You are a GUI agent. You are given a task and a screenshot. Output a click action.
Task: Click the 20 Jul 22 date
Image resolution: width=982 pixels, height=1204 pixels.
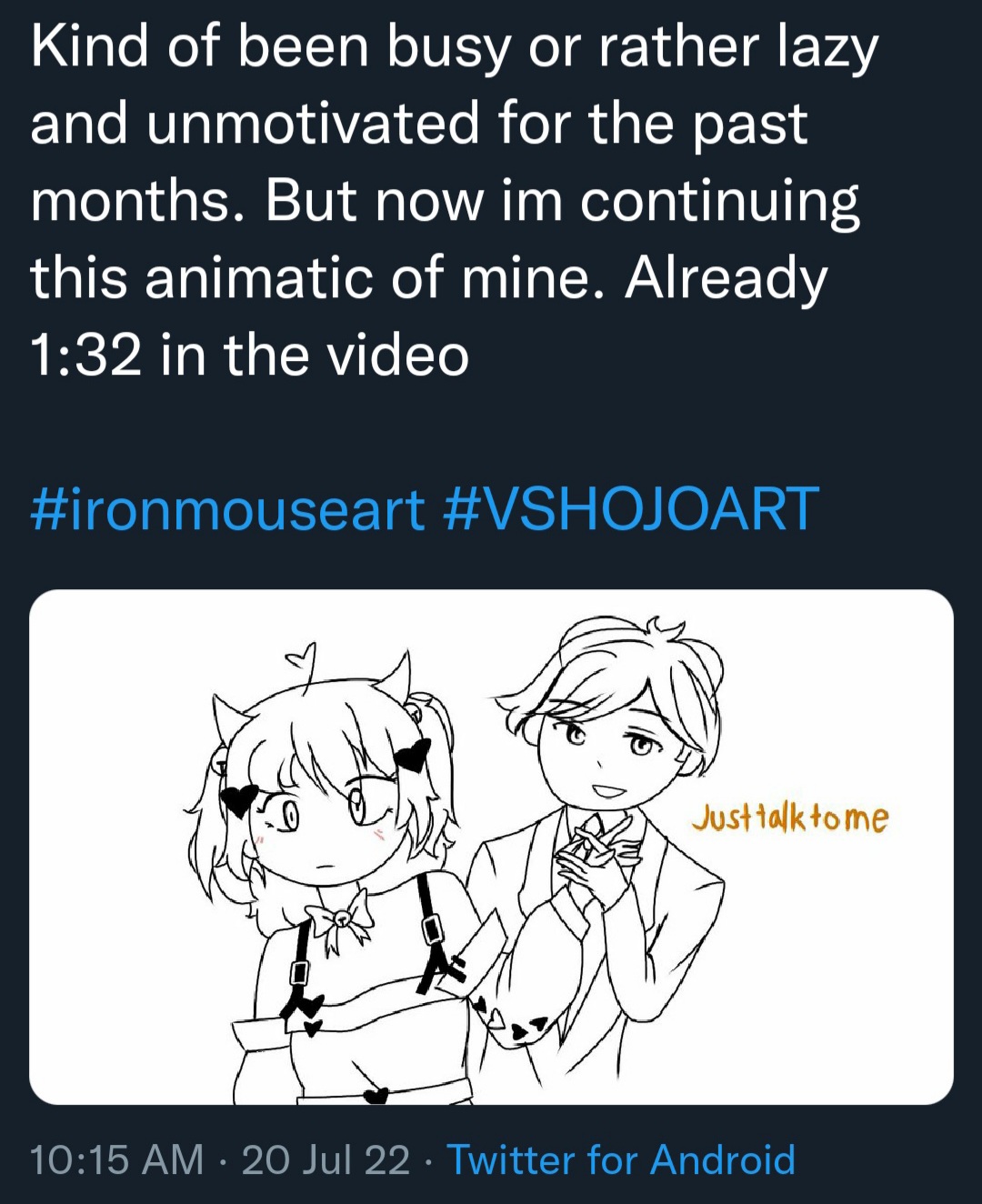[326, 1160]
